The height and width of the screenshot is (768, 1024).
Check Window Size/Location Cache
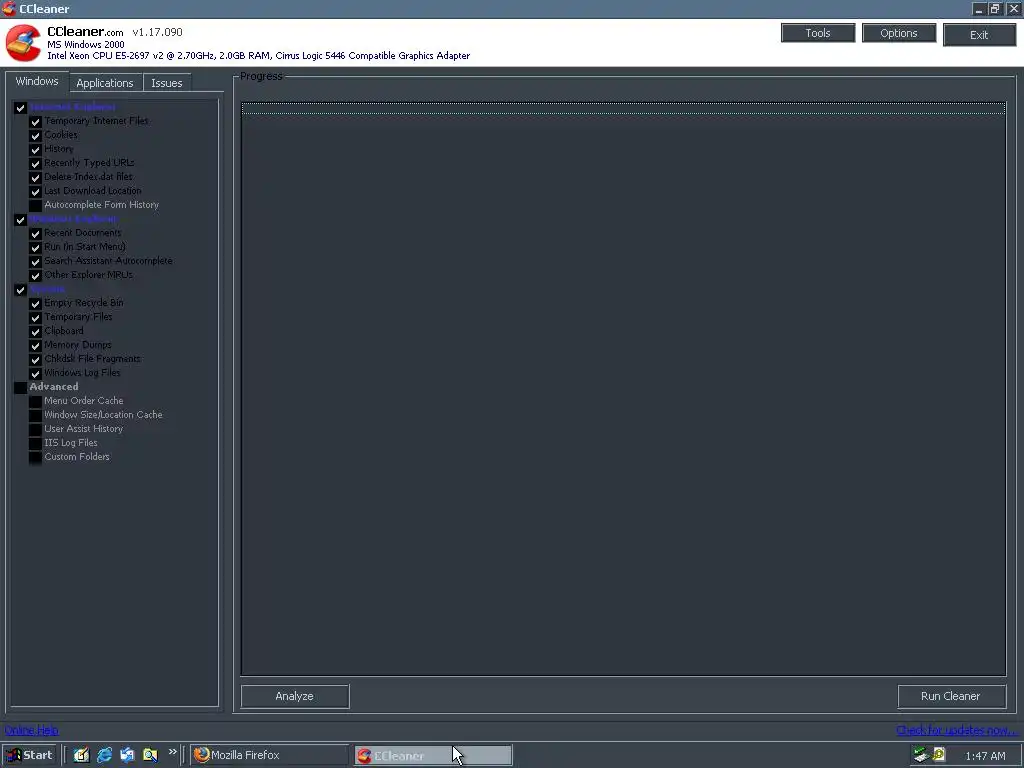(35, 415)
